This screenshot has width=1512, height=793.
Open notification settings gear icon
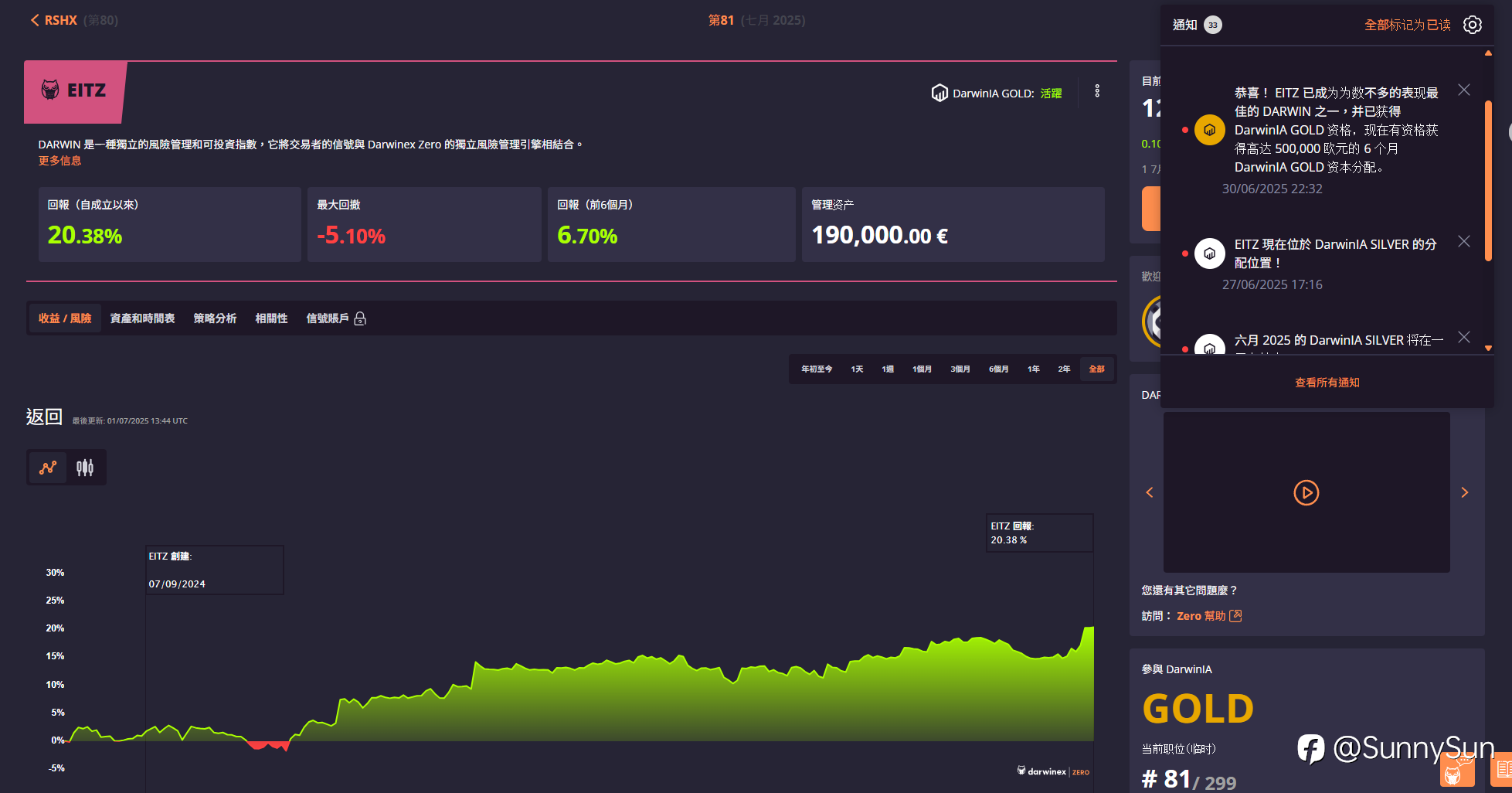(x=1472, y=25)
